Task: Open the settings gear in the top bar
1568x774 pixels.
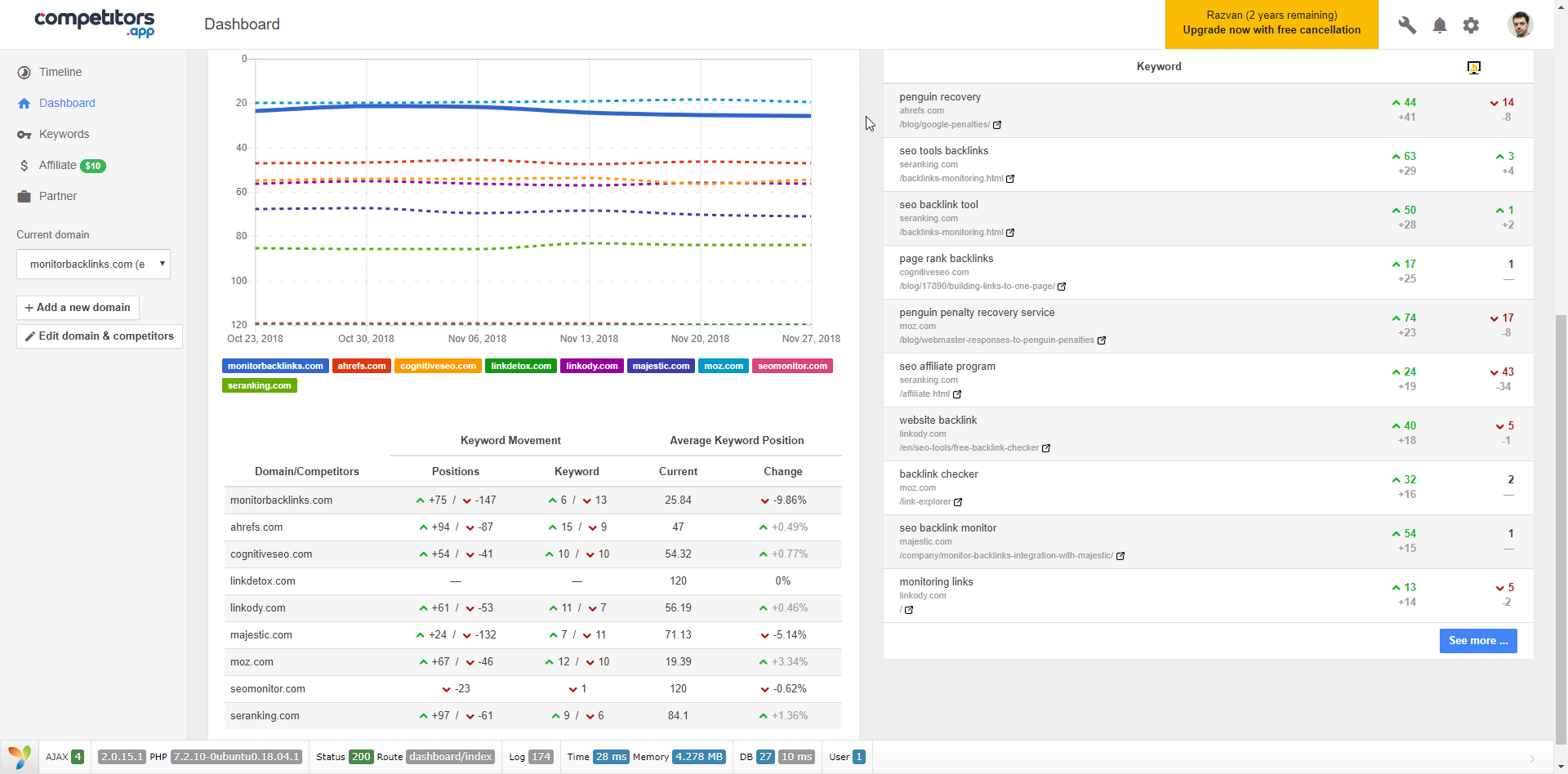Action: (x=1472, y=25)
